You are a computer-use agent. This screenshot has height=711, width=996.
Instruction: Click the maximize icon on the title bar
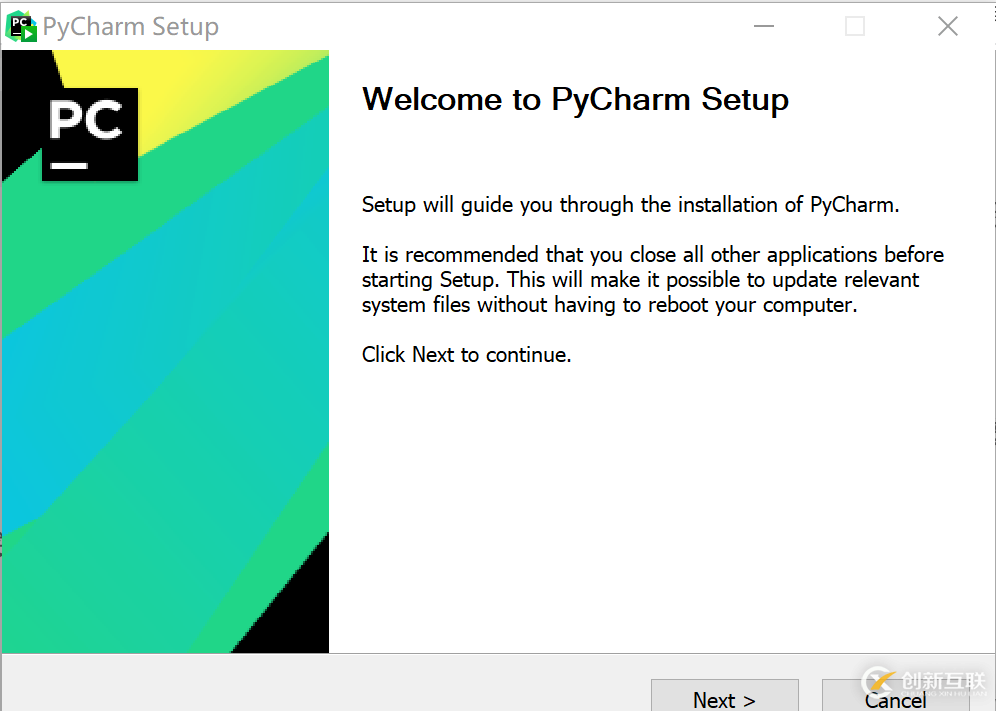(x=854, y=26)
